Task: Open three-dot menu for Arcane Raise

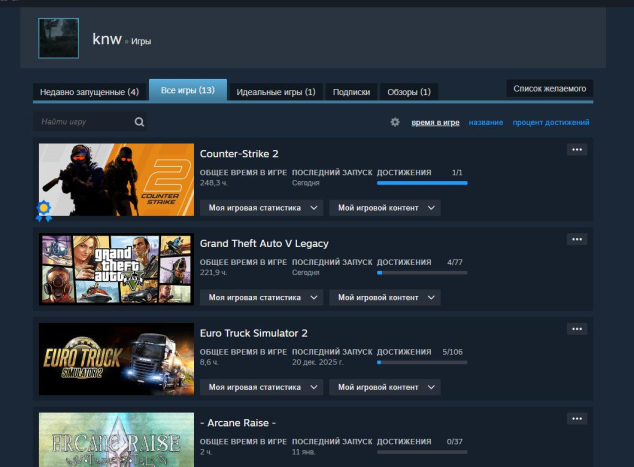Action: pyautogui.click(x=577, y=419)
